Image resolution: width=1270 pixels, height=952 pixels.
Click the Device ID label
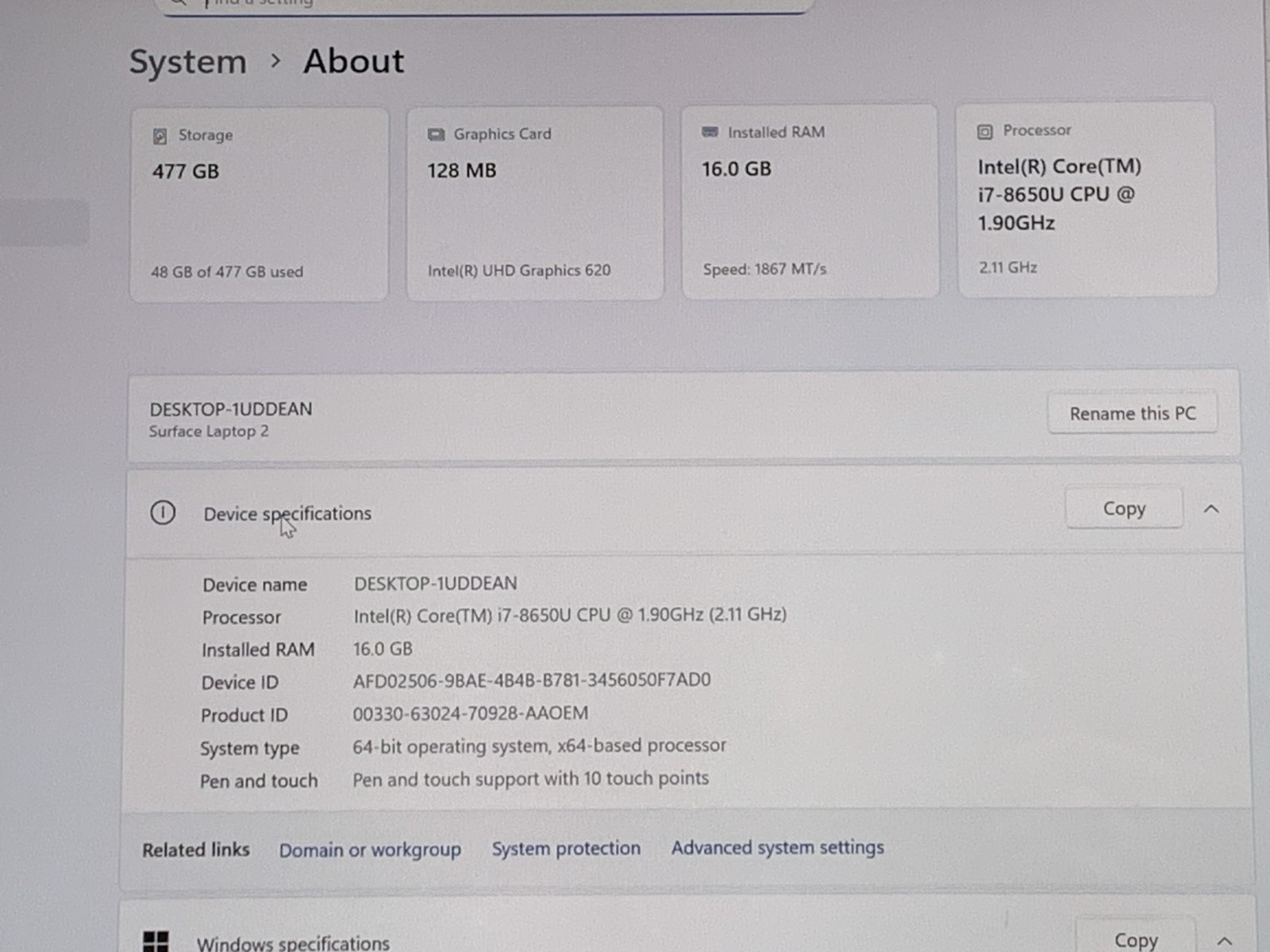click(240, 682)
